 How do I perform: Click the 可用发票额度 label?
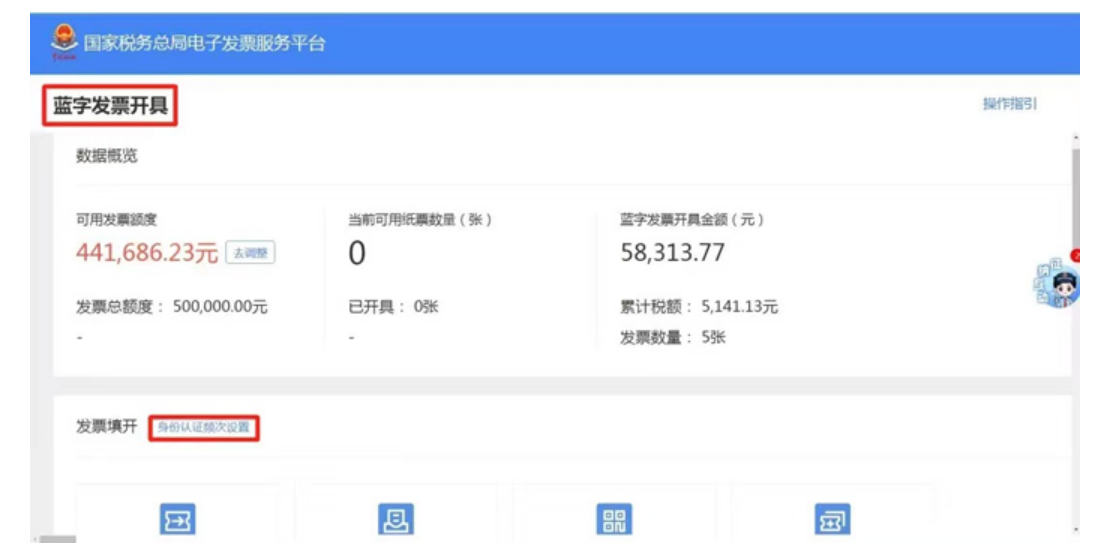[x=117, y=220]
